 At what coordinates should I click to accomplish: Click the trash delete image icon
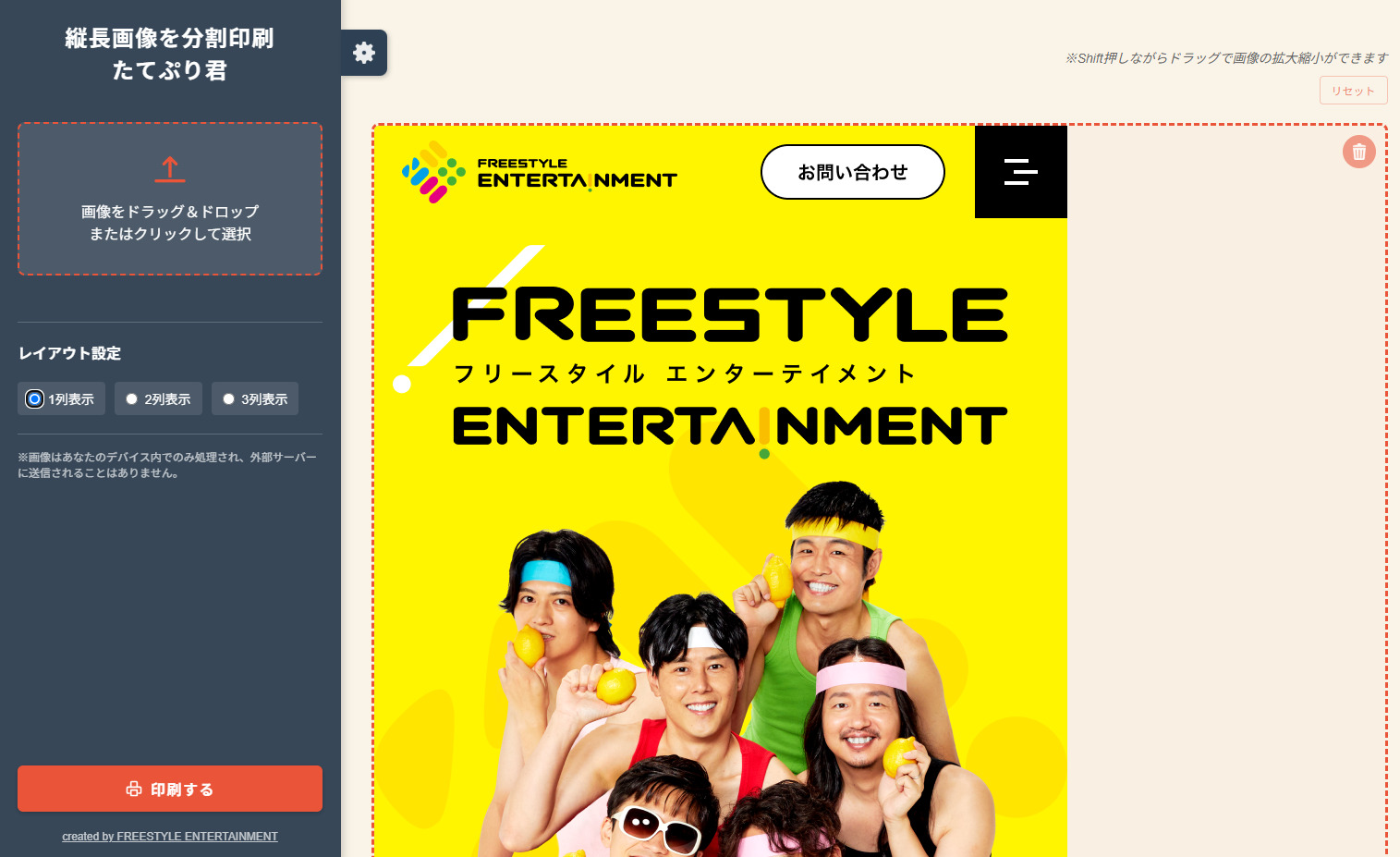click(x=1358, y=152)
